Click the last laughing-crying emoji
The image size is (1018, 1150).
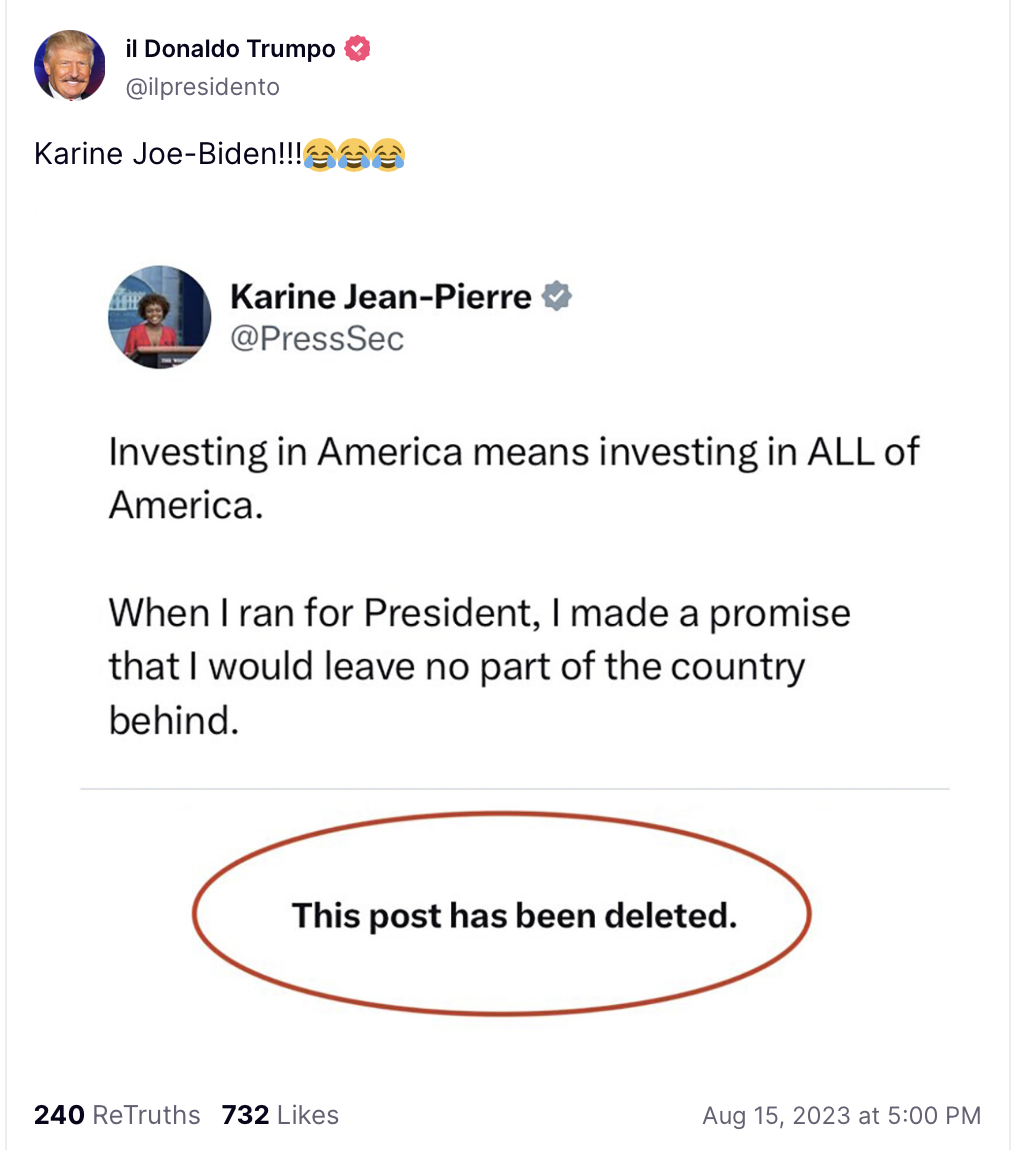pyautogui.click(x=389, y=155)
